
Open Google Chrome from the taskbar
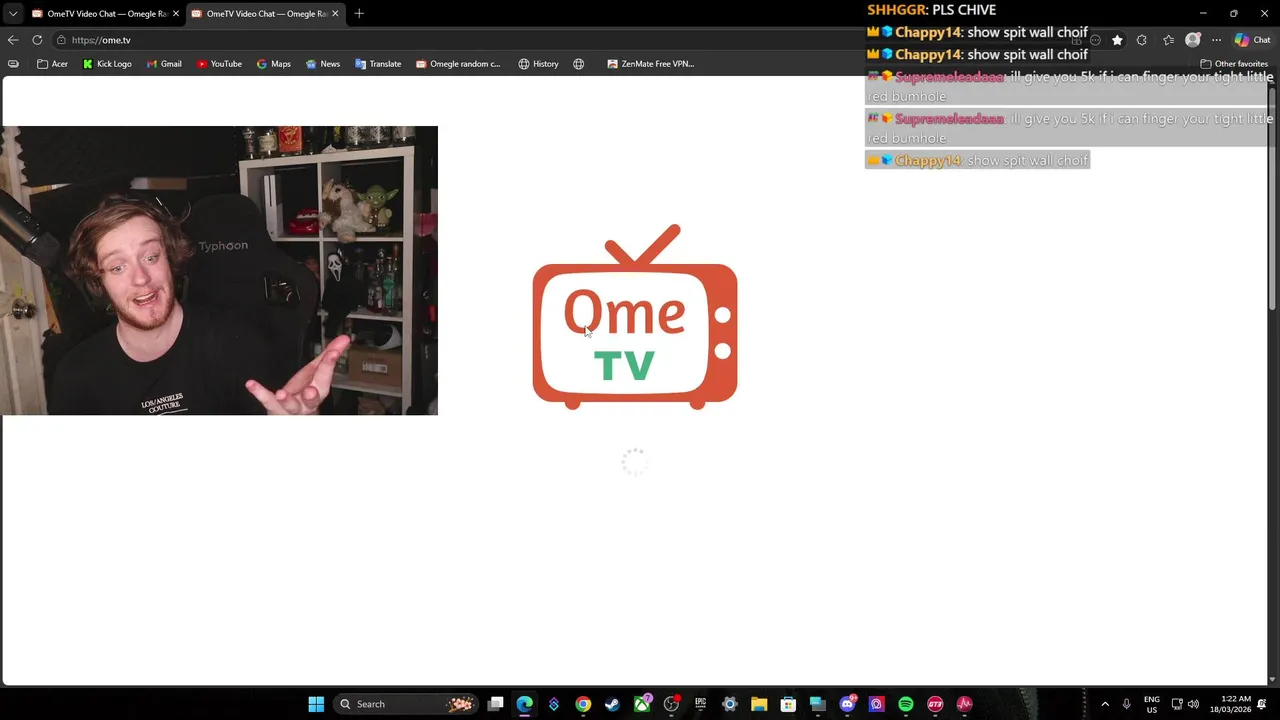(x=583, y=704)
